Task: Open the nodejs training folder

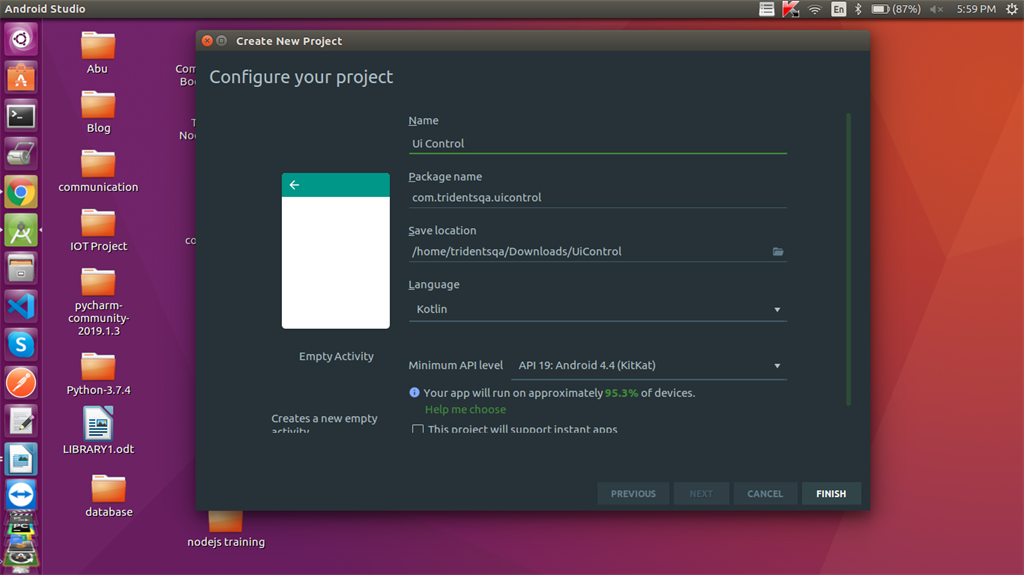Action: (x=226, y=530)
